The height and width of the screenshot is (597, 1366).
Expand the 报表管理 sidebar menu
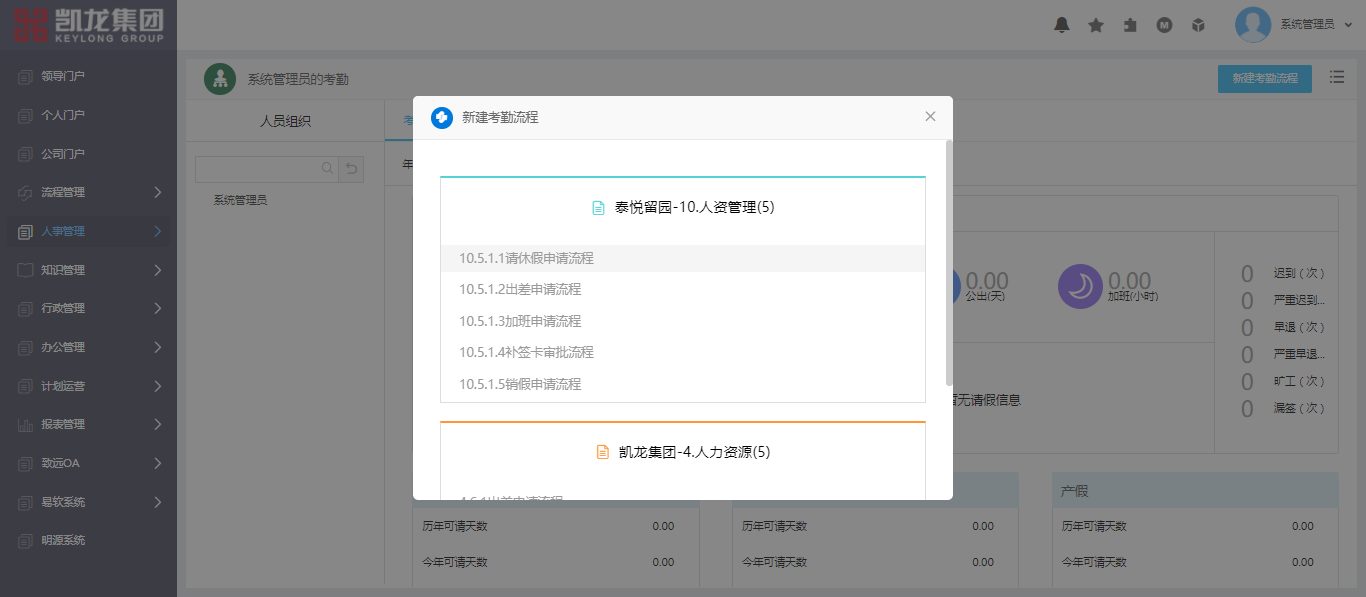pos(88,424)
